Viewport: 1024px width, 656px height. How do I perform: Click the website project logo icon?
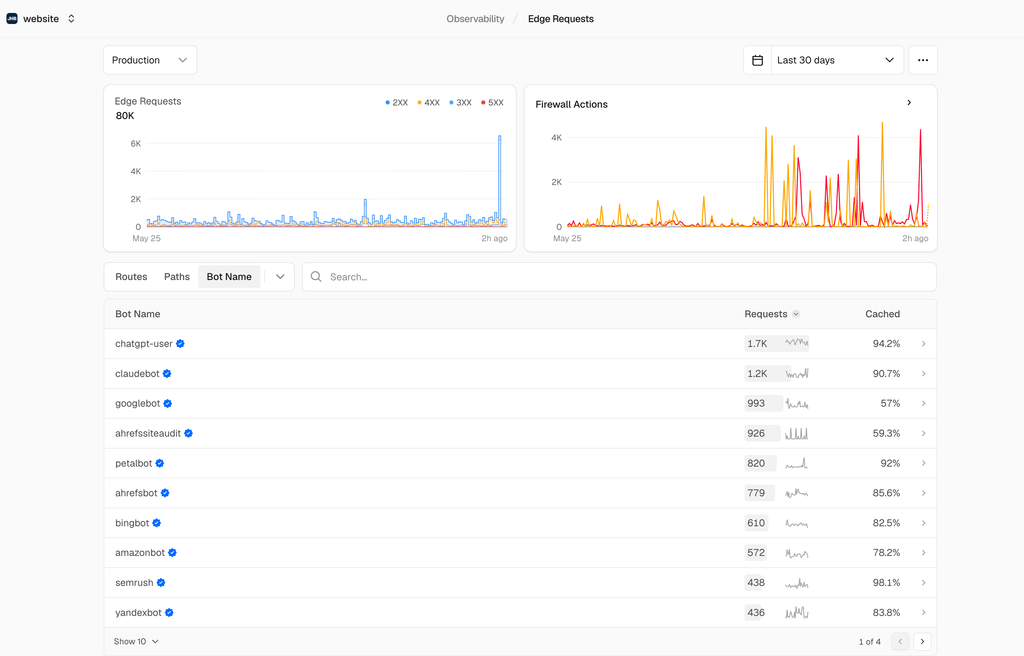(x=12, y=18)
